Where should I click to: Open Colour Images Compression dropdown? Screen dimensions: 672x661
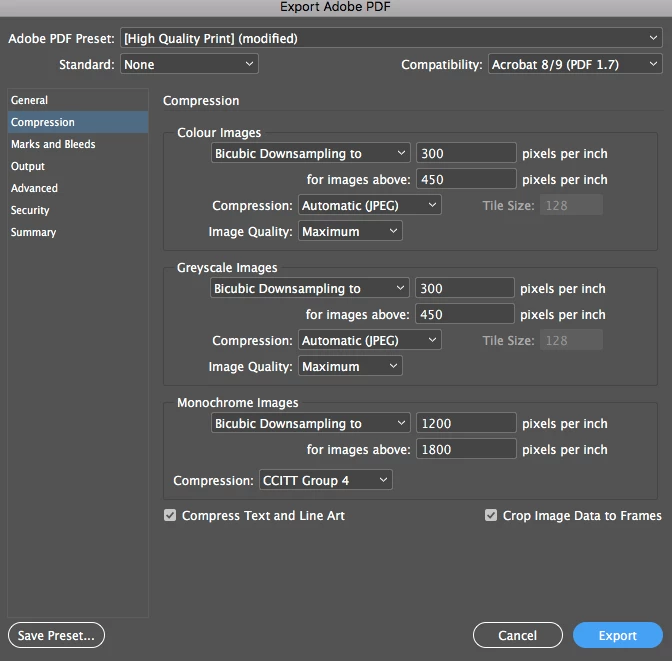(x=369, y=205)
